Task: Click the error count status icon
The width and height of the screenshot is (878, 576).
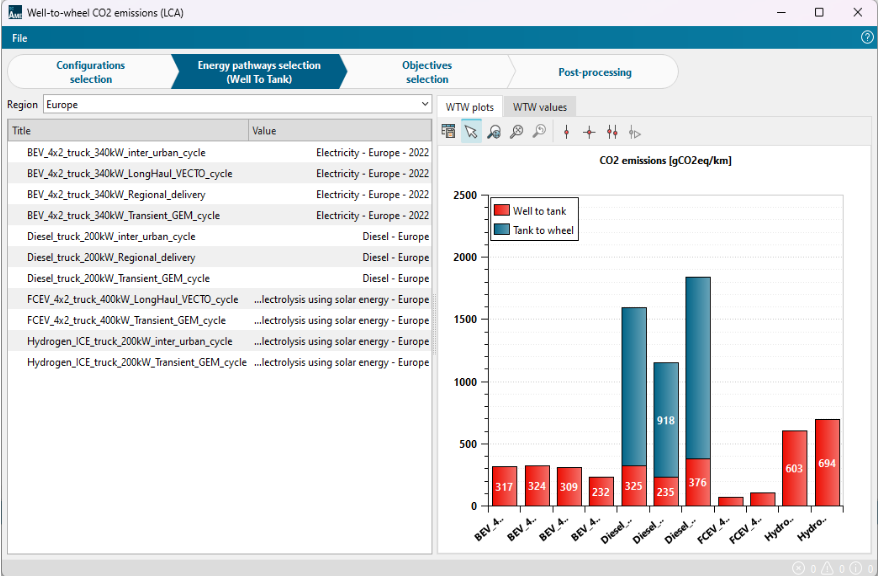Action: tap(797, 568)
